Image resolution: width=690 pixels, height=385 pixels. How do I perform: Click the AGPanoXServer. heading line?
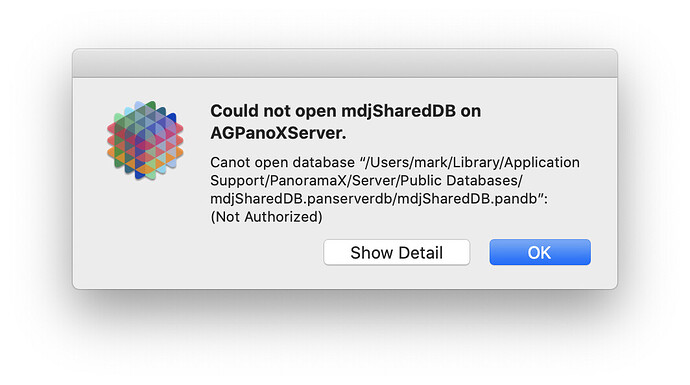tap(278, 133)
